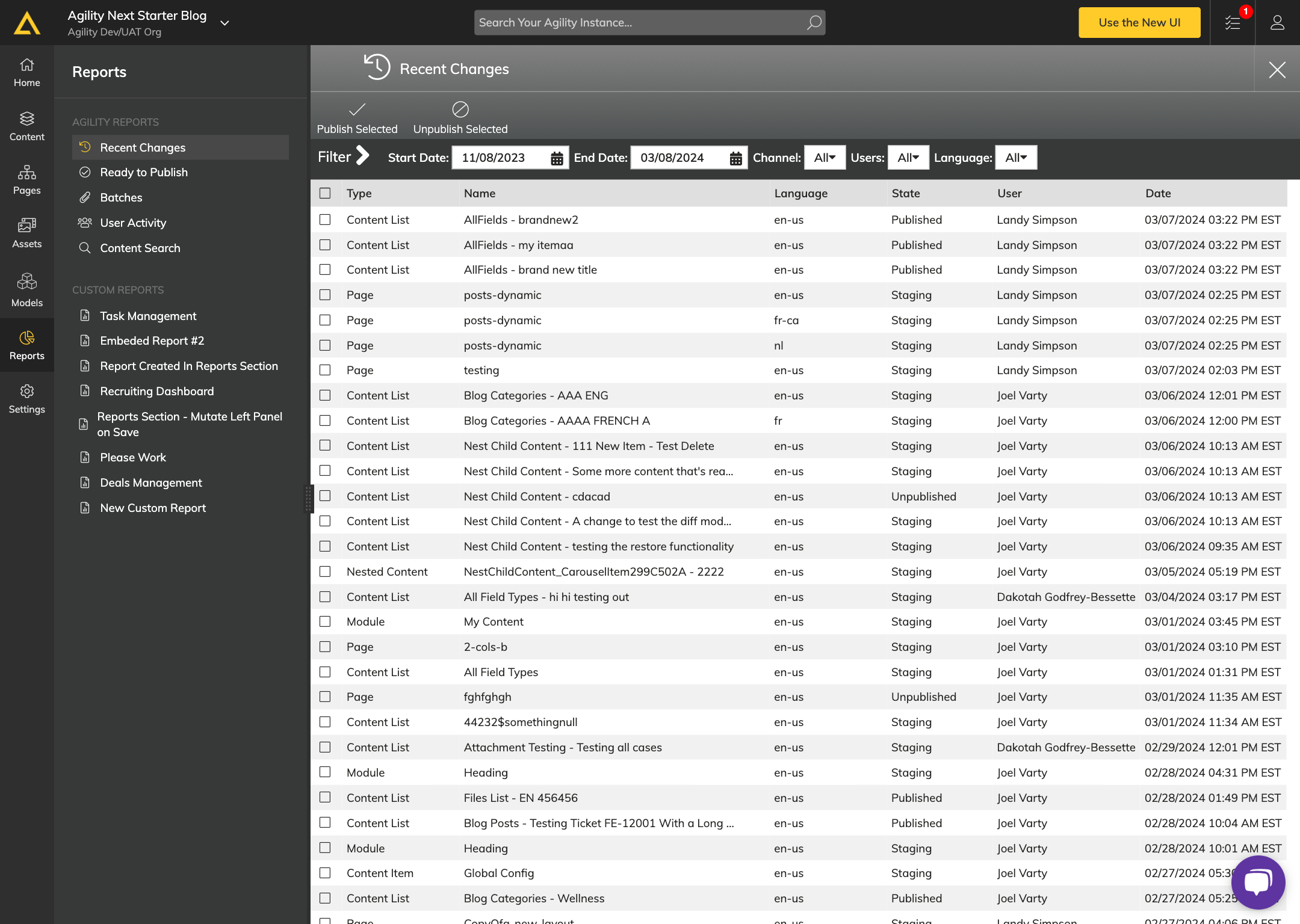Expand the Channel filter dropdown
Screen dimensions: 1300x924
click(825, 158)
